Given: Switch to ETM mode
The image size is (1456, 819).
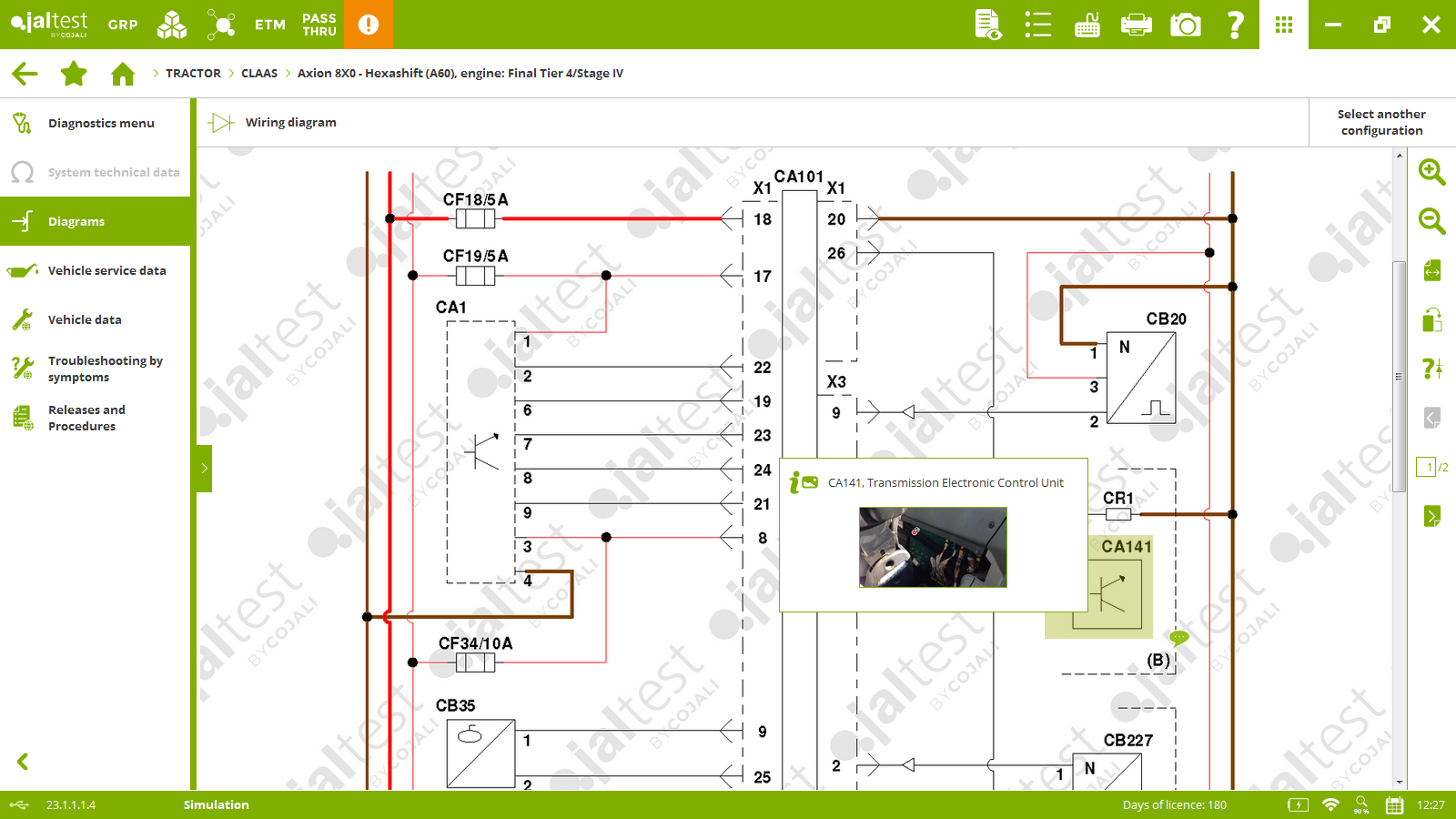Looking at the screenshot, I should (x=270, y=25).
